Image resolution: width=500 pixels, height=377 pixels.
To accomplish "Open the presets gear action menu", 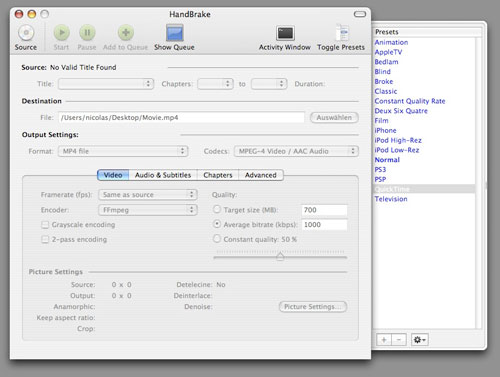I will (420, 340).
